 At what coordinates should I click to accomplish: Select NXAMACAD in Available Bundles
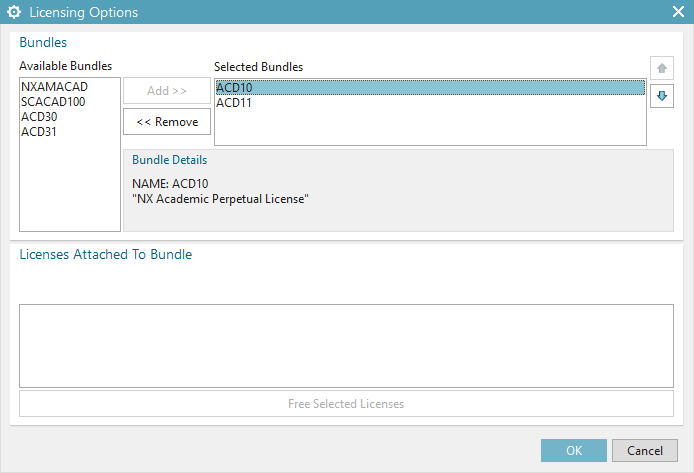pos(47,87)
